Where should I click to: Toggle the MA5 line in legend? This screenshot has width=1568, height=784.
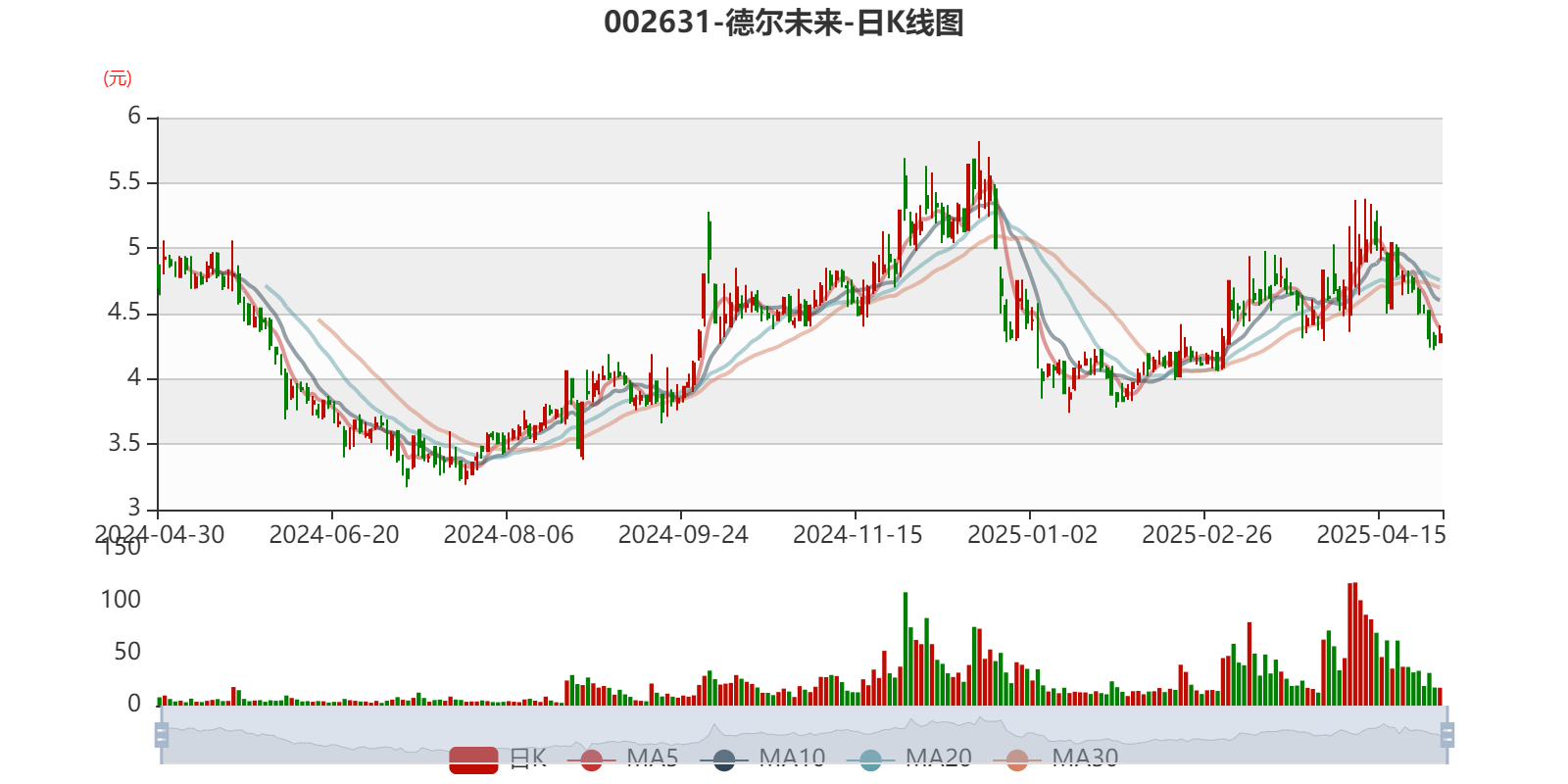622,759
